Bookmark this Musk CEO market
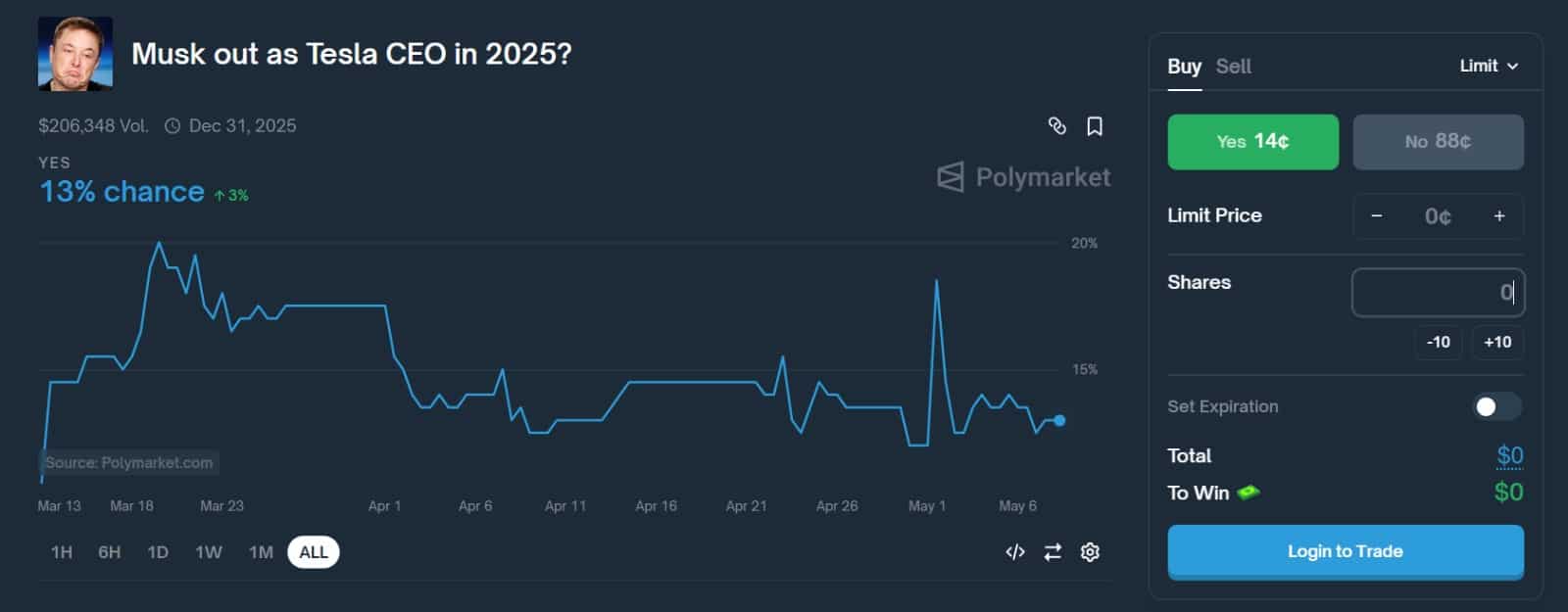Viewport: 1568px width, 612px height. coord(1095,126)
